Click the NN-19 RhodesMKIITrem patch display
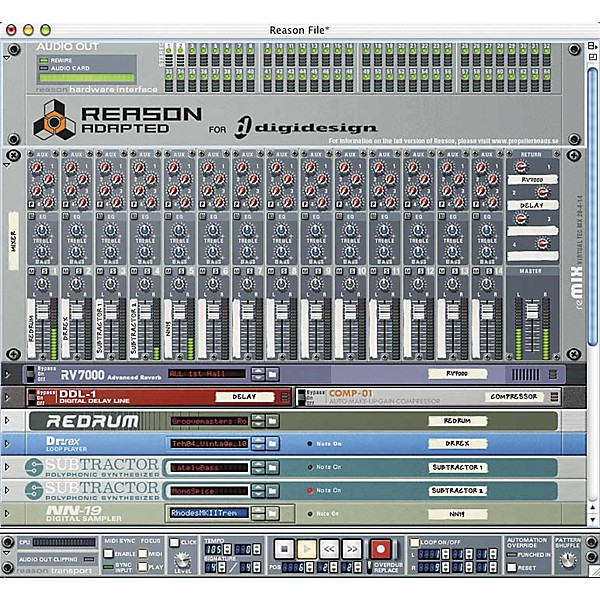600x600 pixels. [209, 513]
